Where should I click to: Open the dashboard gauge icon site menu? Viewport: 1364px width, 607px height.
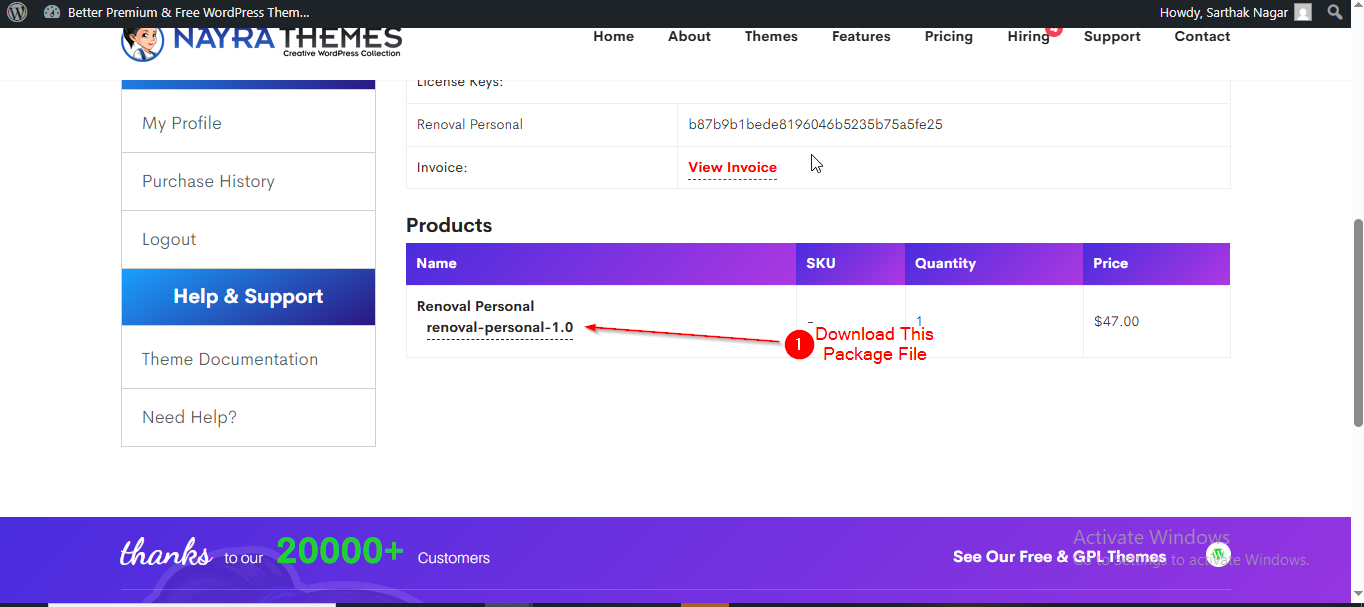pyautogui.click(x=52, y=13)
